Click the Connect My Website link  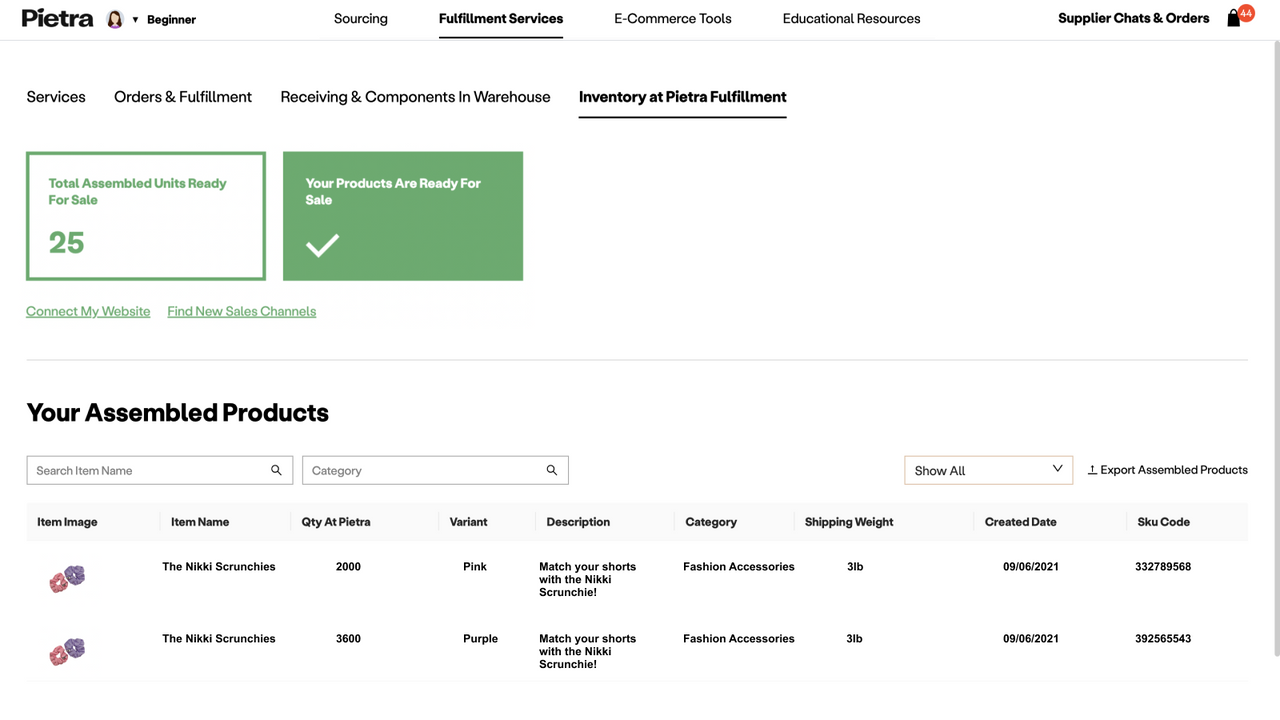(x=88, y=311)
